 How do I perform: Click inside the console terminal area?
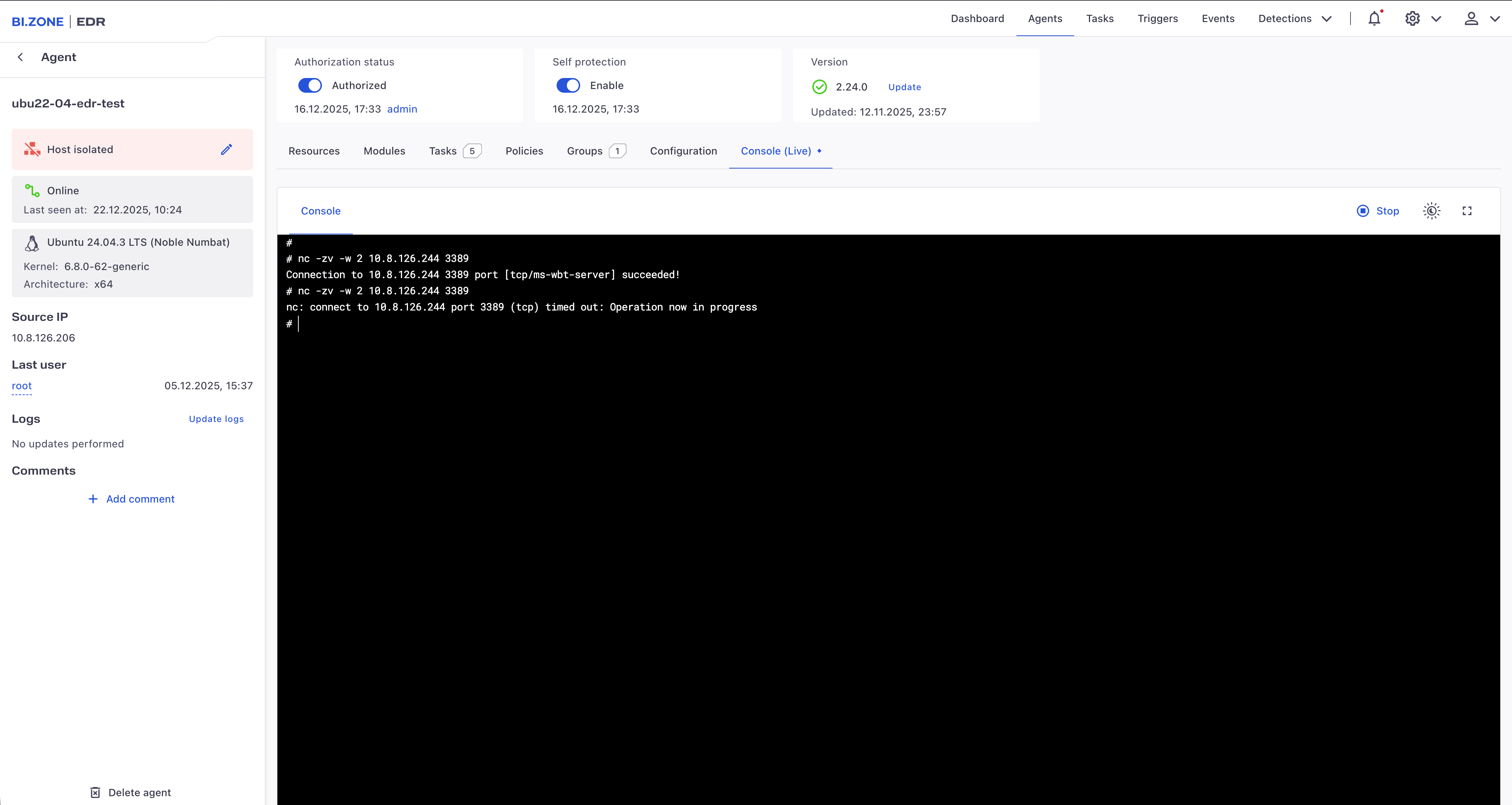(880, 470)
